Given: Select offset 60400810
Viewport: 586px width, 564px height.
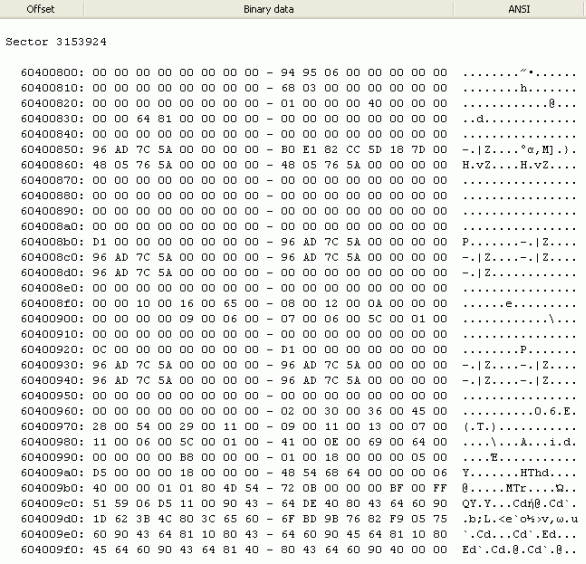Looking at the screenshot, I should pos(52,88).
